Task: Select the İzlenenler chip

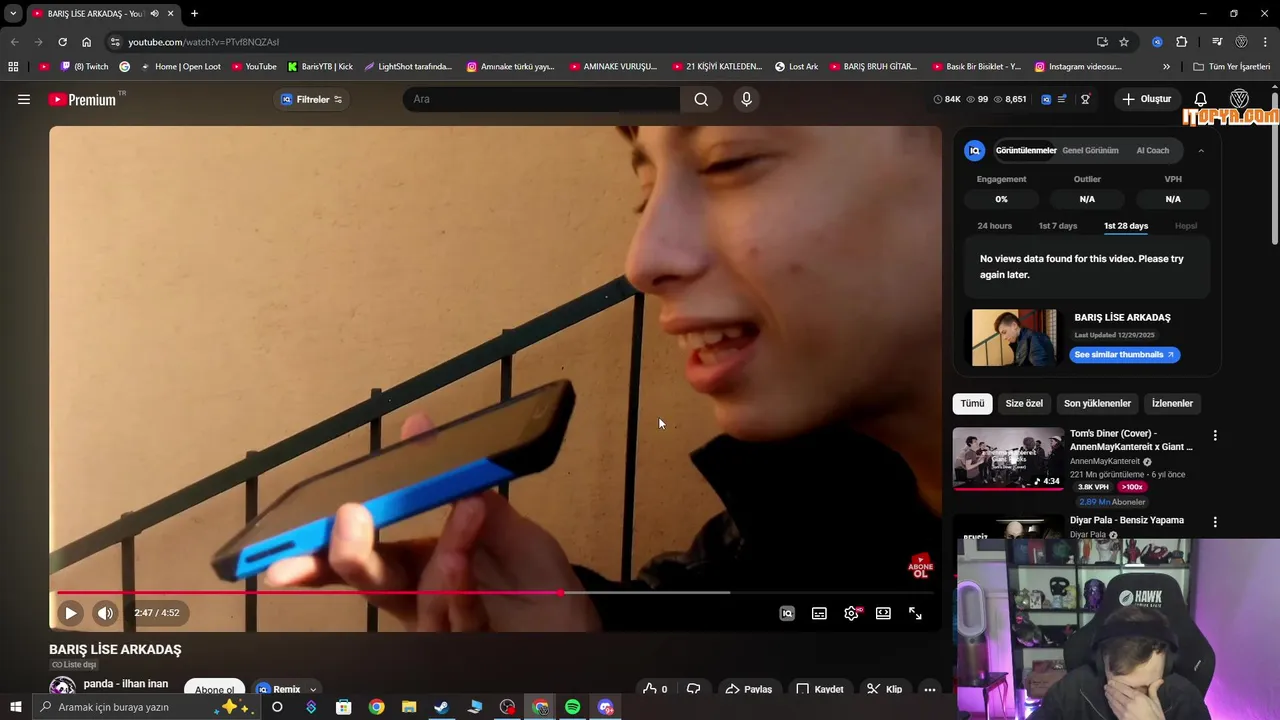Action: pos(1172,403)
